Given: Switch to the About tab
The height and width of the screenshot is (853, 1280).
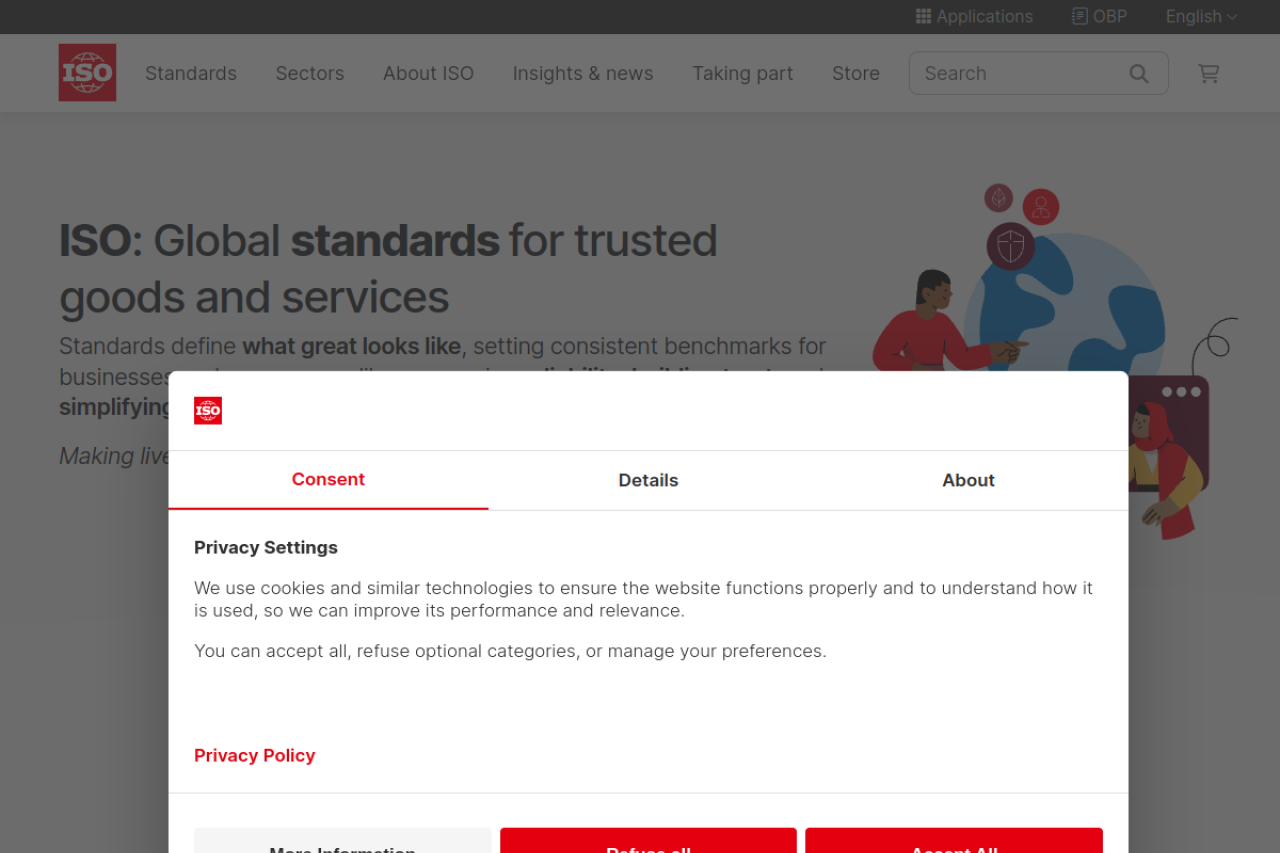Looking at the screenshot, I should (968, 480).
